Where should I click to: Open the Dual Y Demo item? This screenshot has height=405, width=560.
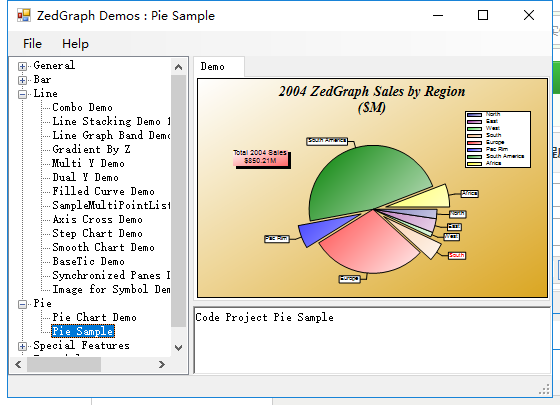point(85,178)
